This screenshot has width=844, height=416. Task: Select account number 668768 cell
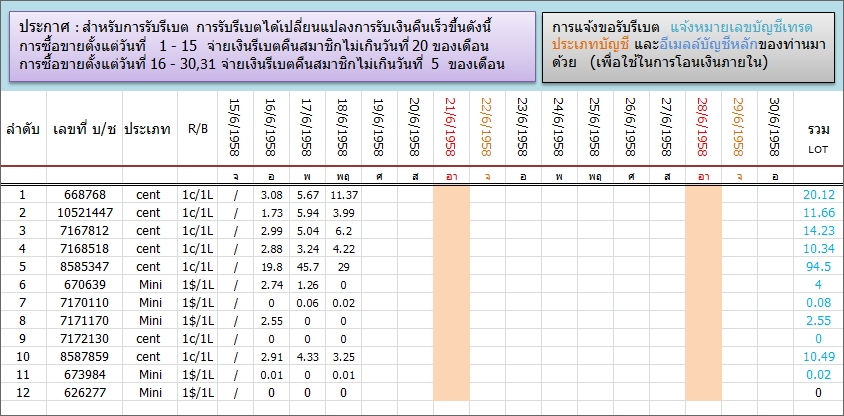point(85,195)
